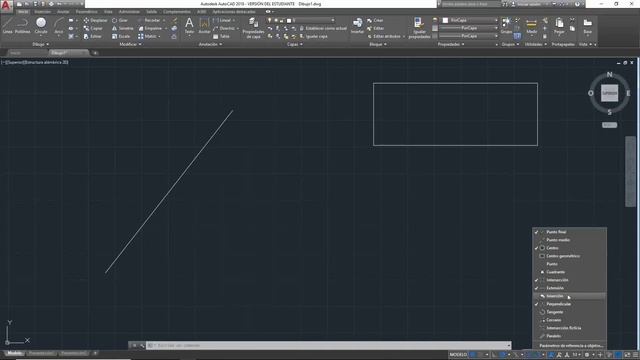Toggle Inserción object snap
The height and width of the screenshot is (360, 640).
click(x=569, y=296)
